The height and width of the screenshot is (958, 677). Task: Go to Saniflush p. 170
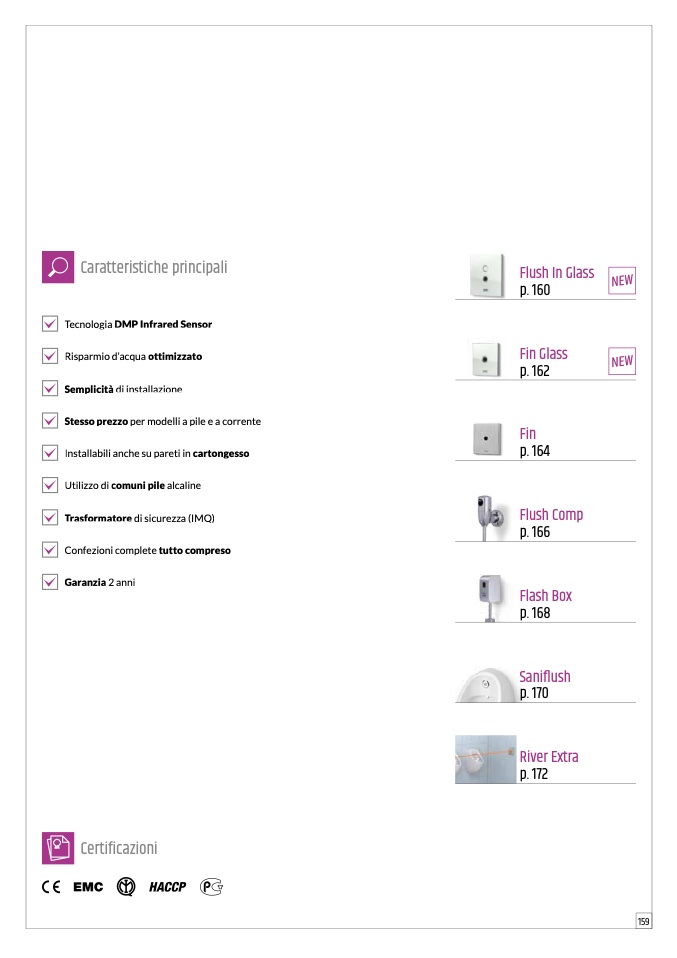click(545, 684)
